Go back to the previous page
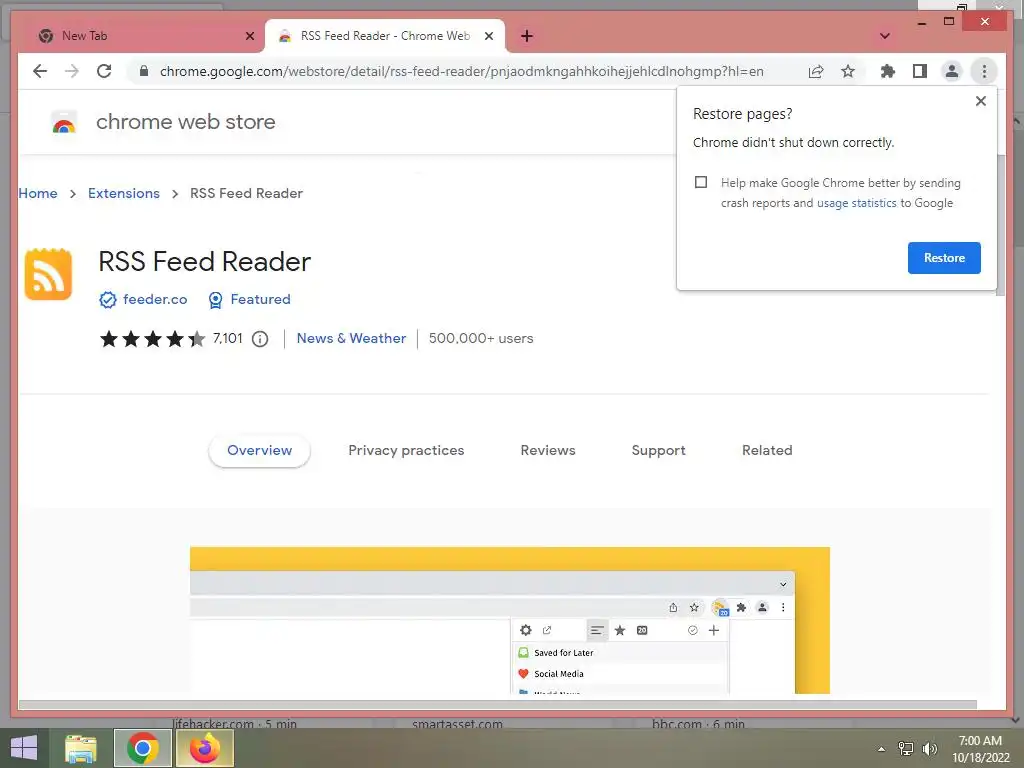The image size is (1024, 768). pos(40,71)
